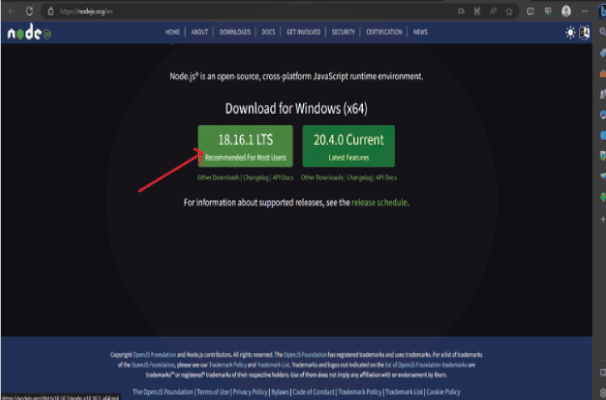Click the plus icon in Edge sidebar
Viewport: 606px width, 400px height.
point(598,221)
